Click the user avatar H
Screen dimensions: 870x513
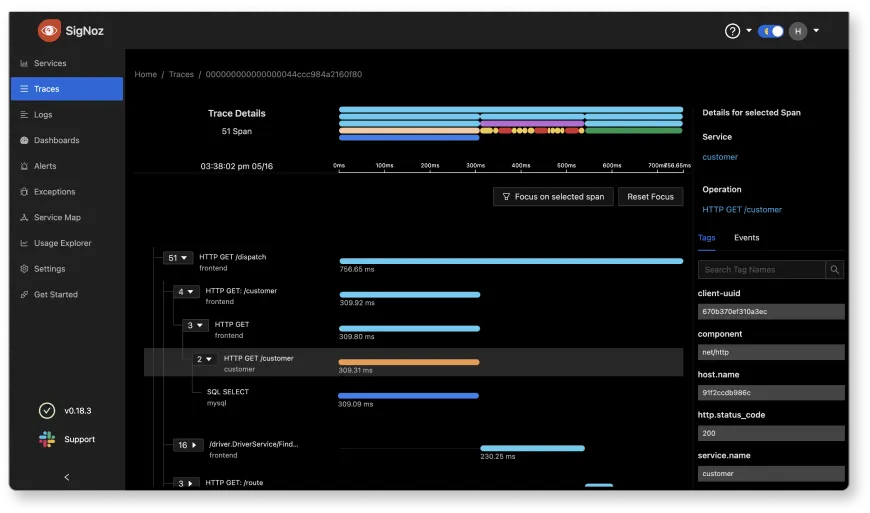tap(798, 31)
